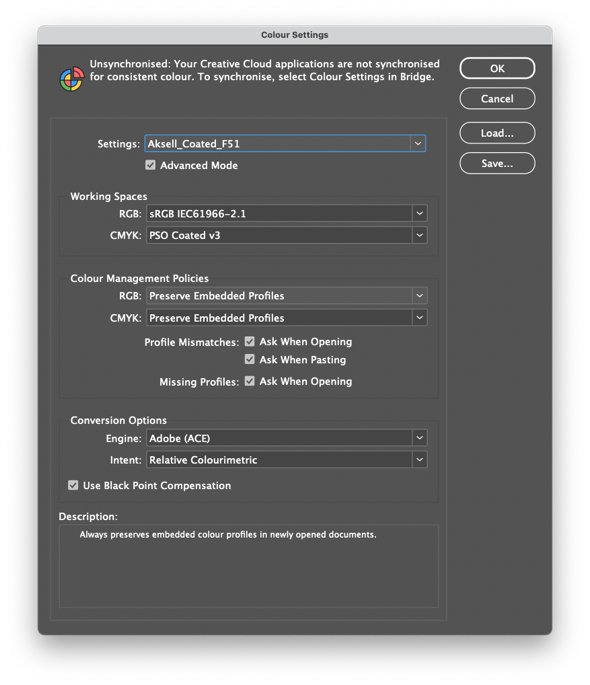Click the Save... button
The height and width of the screenshot is (685, 590).
coord(497,163)
